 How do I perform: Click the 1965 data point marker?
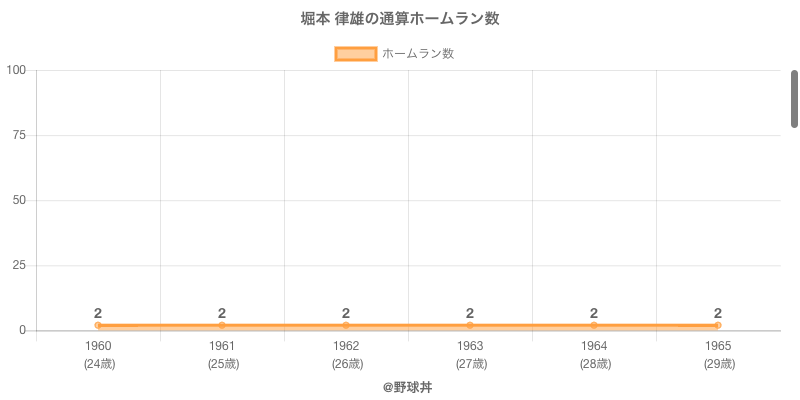point(718,325)
